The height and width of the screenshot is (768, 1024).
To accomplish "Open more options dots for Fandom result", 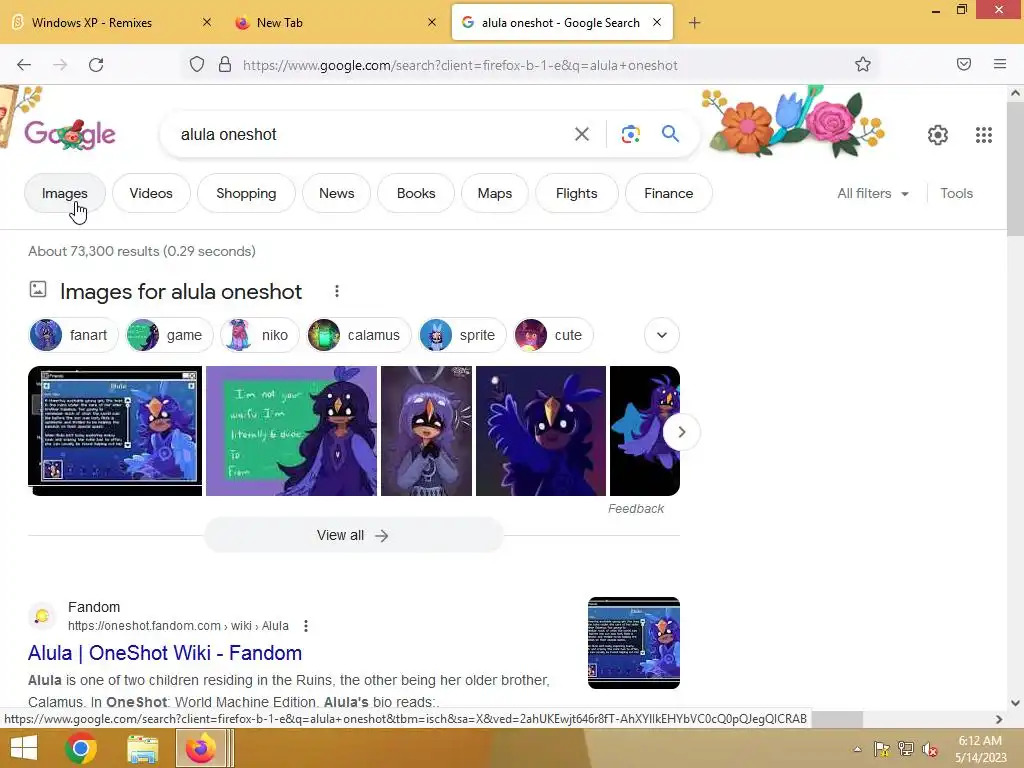I will (x=306, y=626).
